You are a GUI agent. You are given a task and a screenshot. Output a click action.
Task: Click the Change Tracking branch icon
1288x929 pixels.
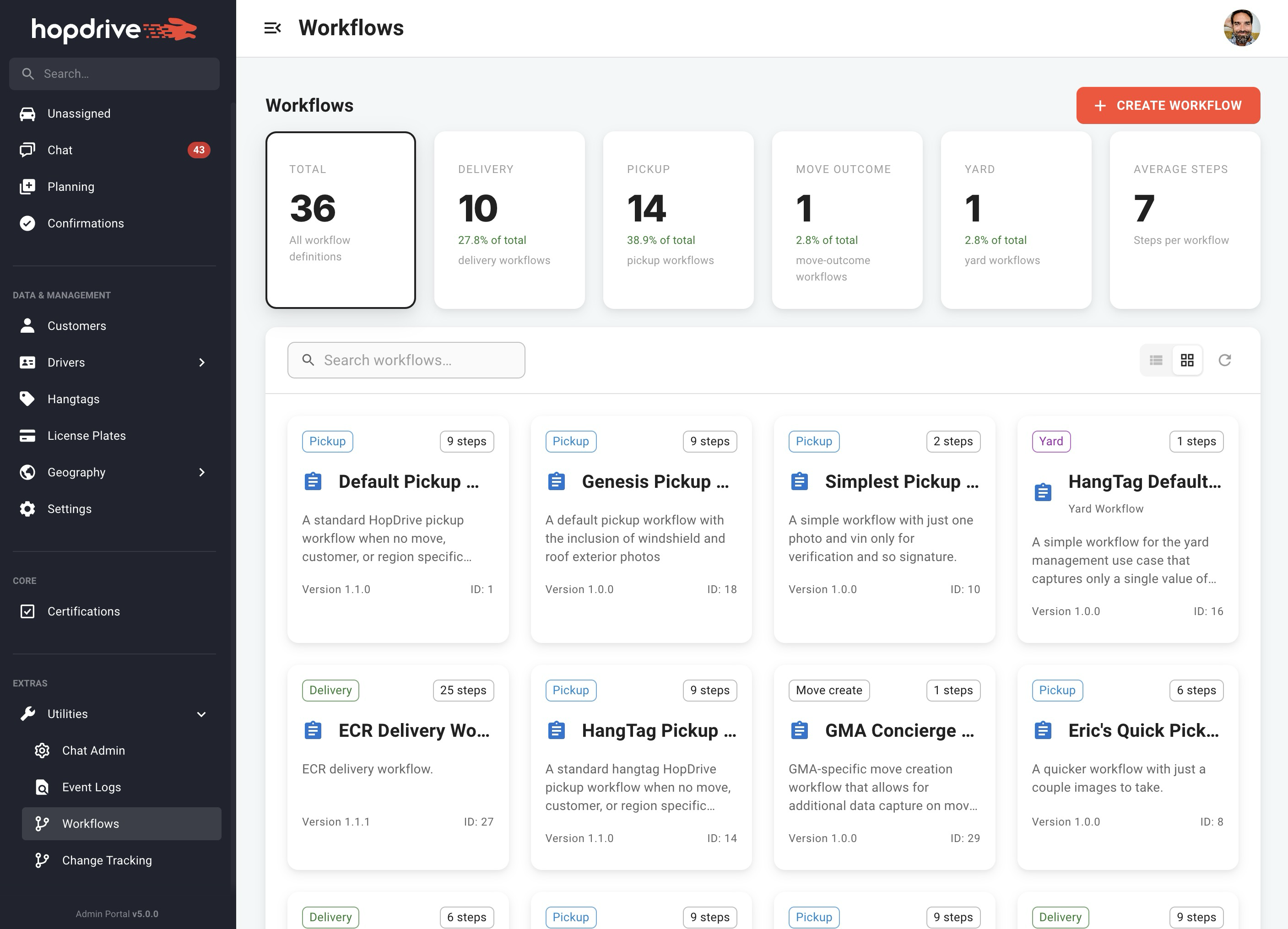pyautogui.click(x=42, y=860)
